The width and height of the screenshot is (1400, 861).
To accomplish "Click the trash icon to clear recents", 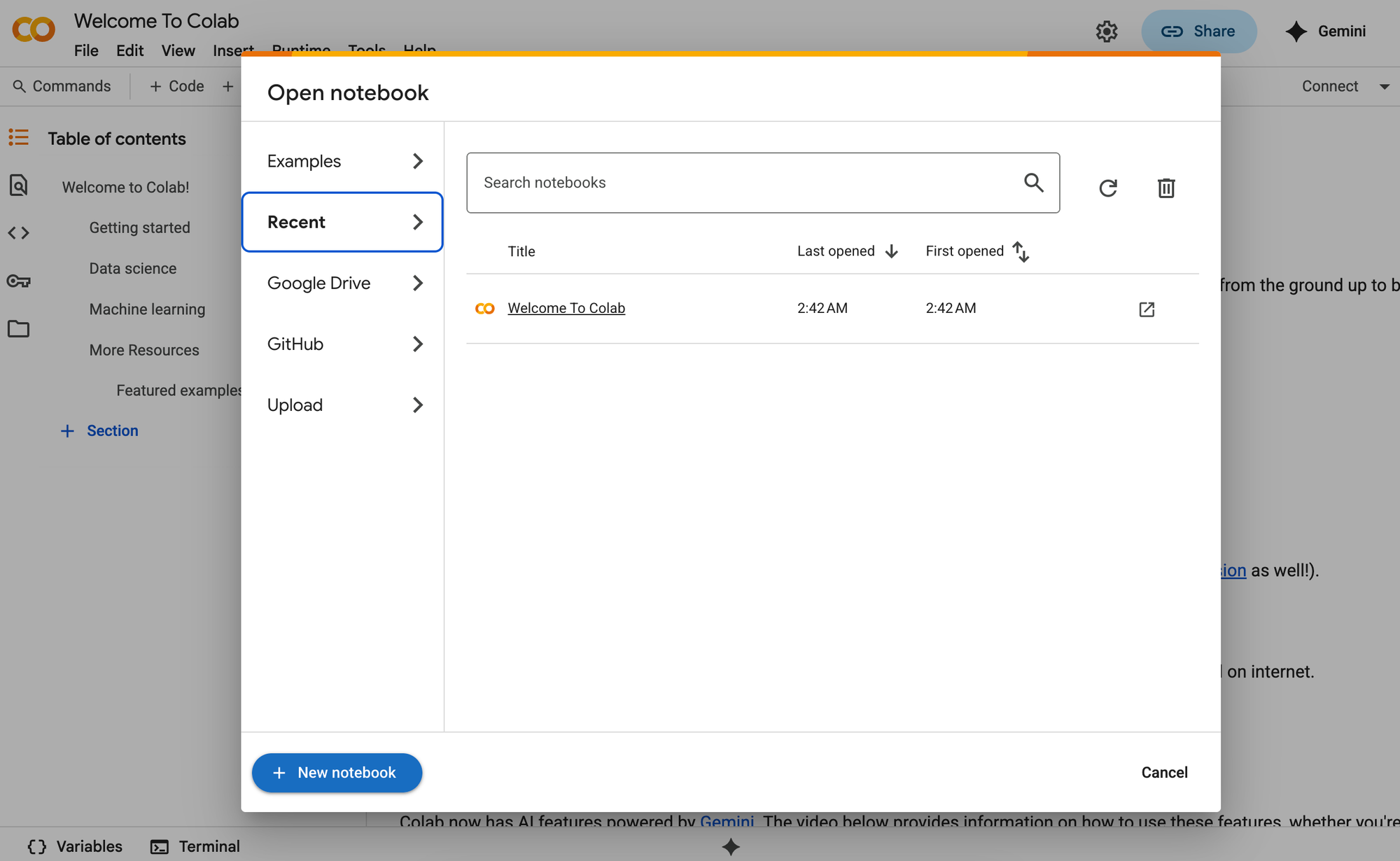I will tap(1166, 188).
